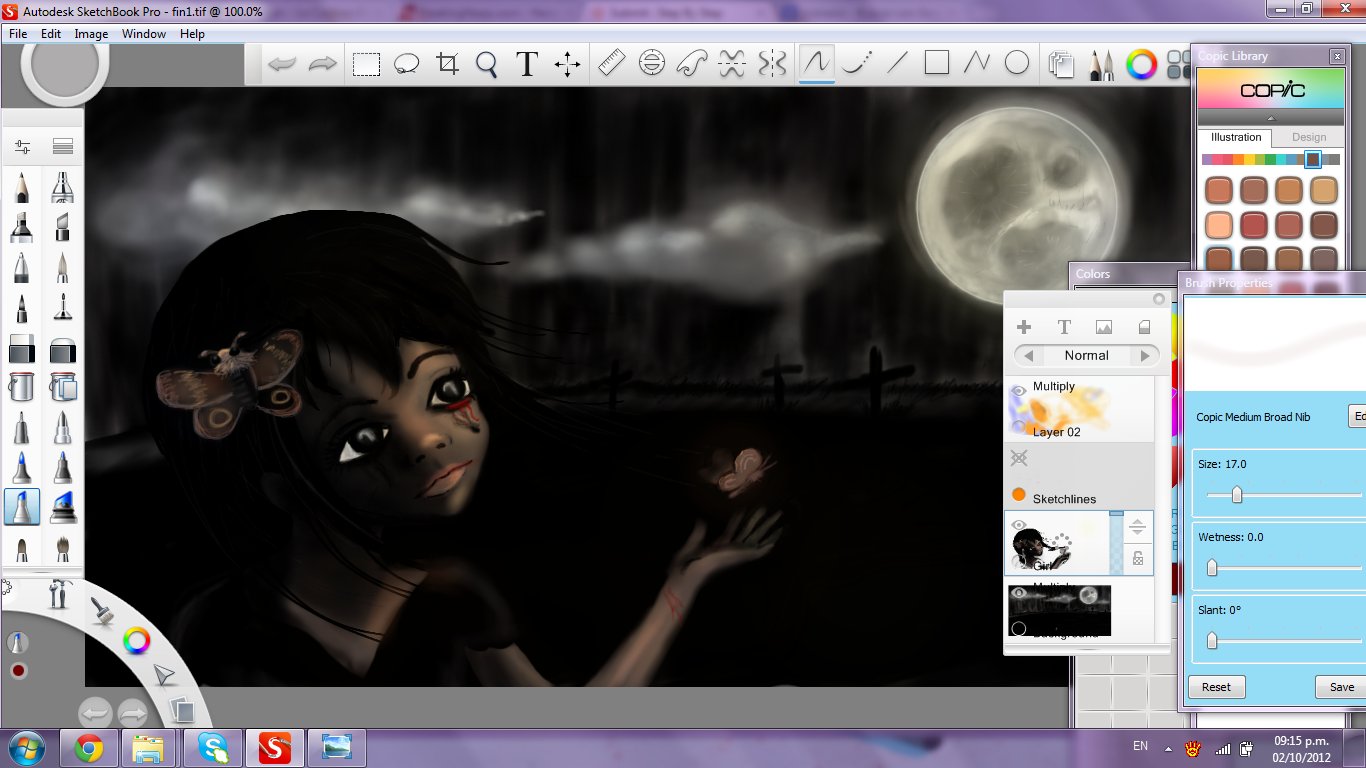Toggle the Ruler guide
The width and height of the screenshot is (1366, 768).
611,64
